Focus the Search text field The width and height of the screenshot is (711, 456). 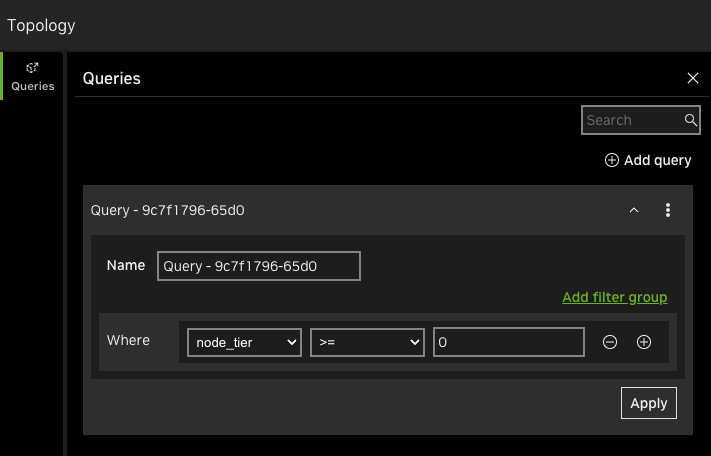pos(632,120)
